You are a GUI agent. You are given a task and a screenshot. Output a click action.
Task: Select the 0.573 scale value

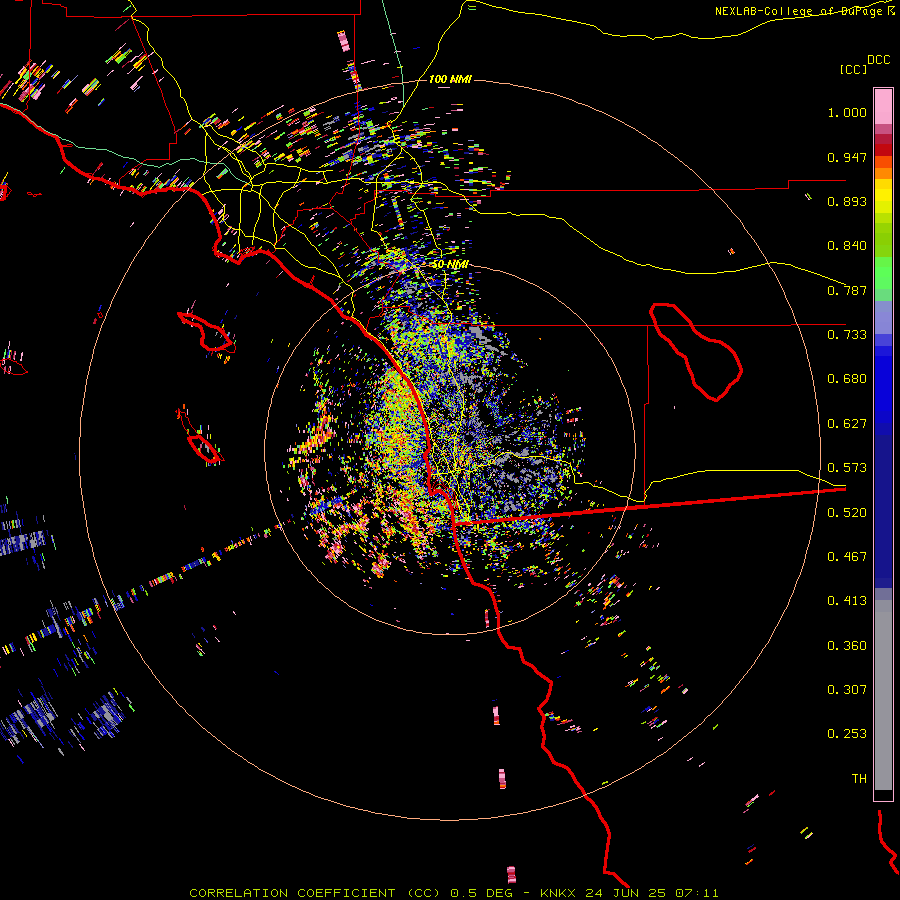click(847, 468)
